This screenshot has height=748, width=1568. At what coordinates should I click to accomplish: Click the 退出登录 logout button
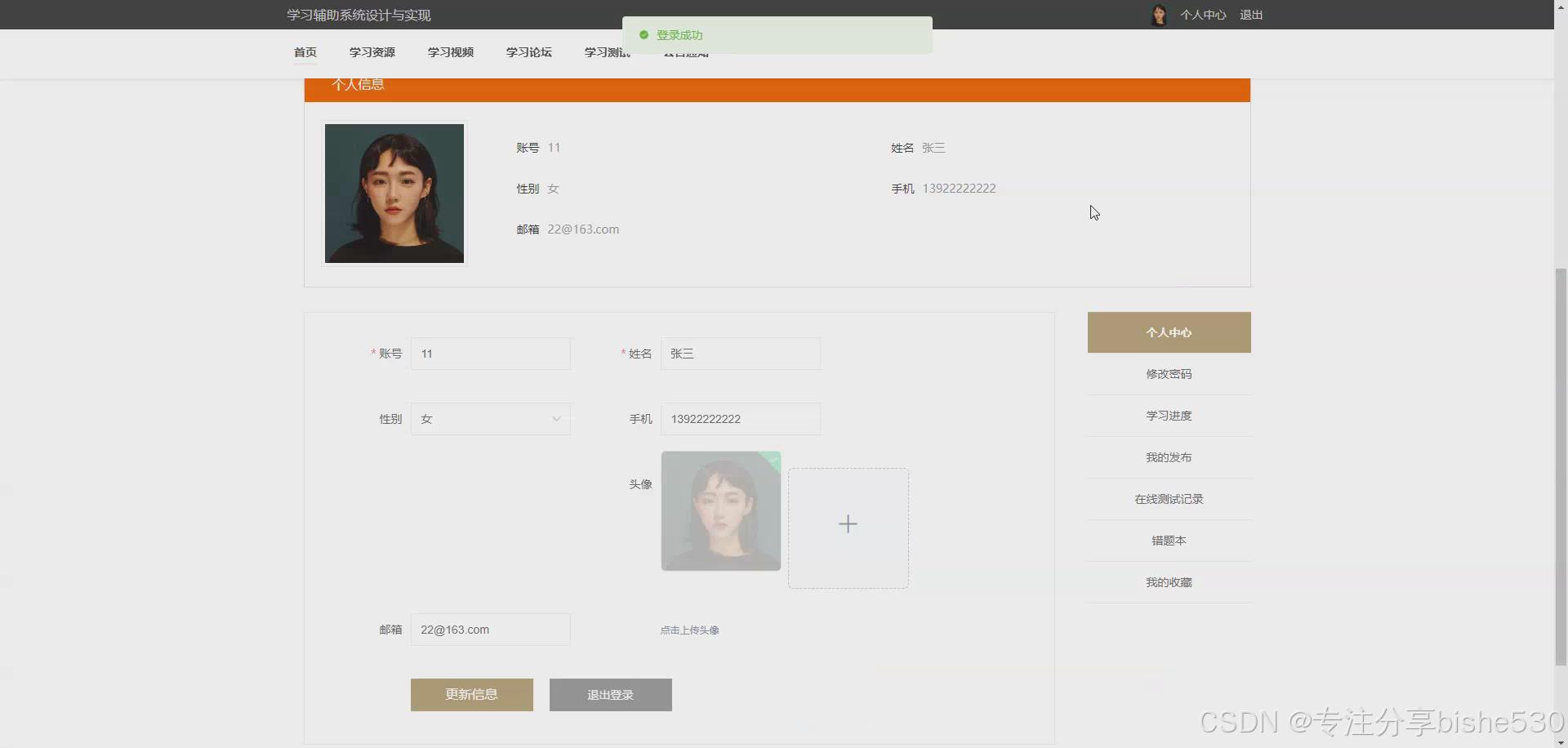tap(610, 694)
